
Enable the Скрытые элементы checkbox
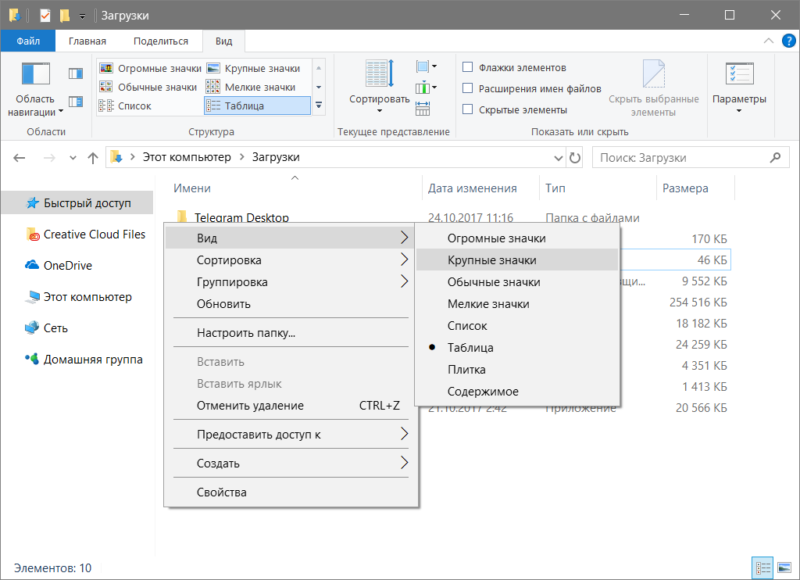(x=467, y=109)
